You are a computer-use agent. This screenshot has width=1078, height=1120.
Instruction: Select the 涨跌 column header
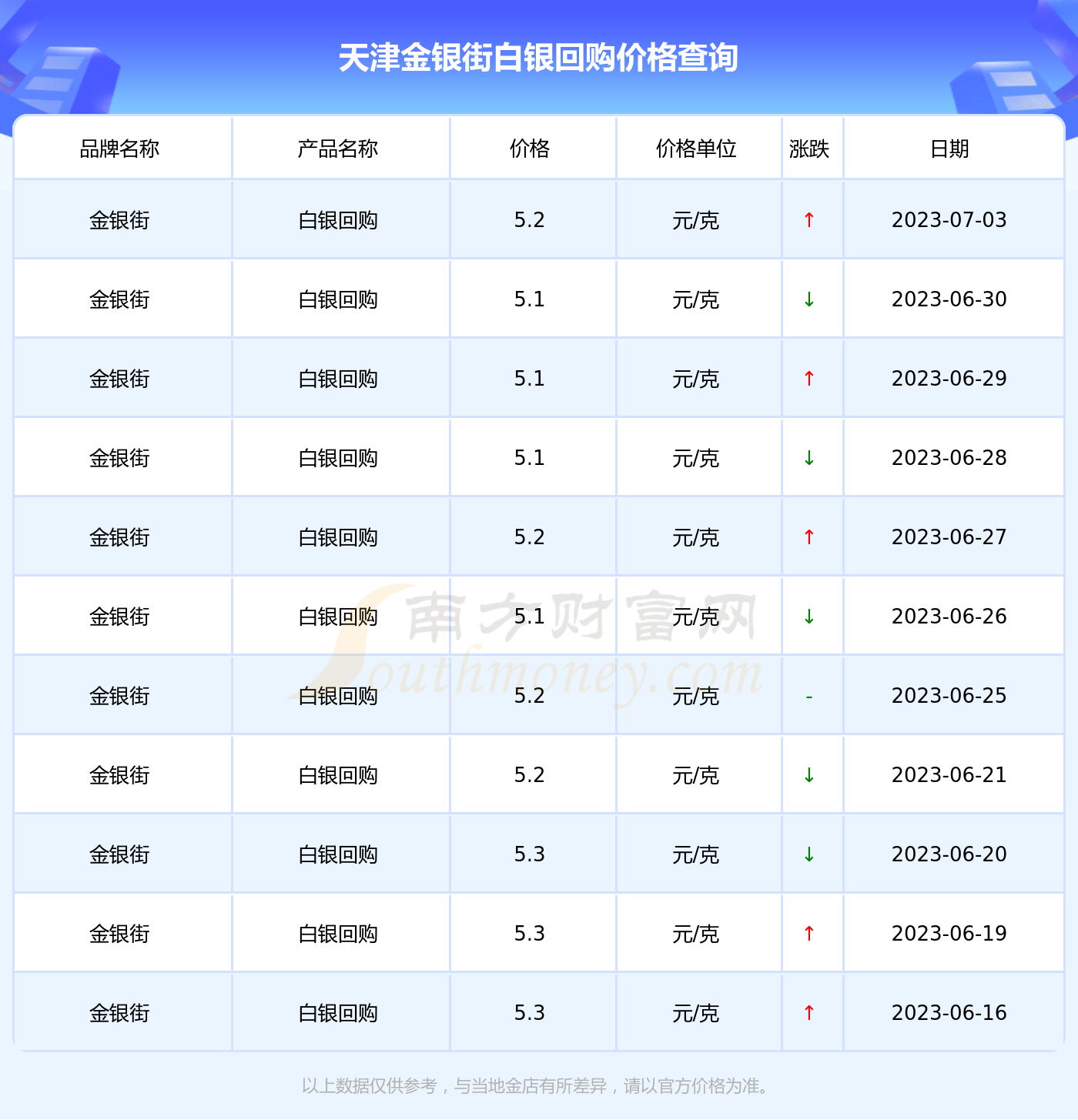point(809,149)
